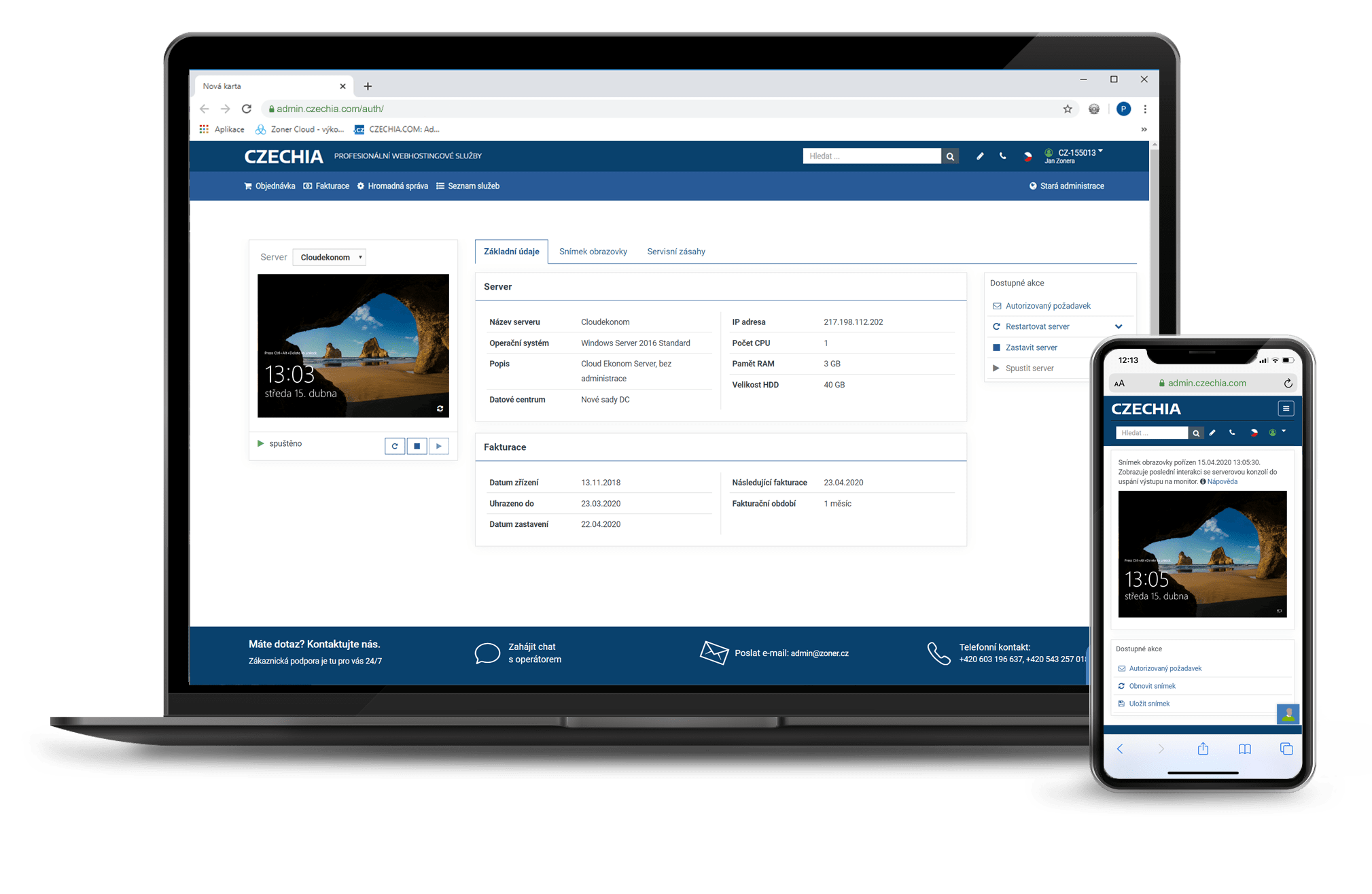Tap share icon in phone Safari toolbar
The height and width of the screenshot is (894, 1372).
pyautogui.click(x=1203, y=749)
